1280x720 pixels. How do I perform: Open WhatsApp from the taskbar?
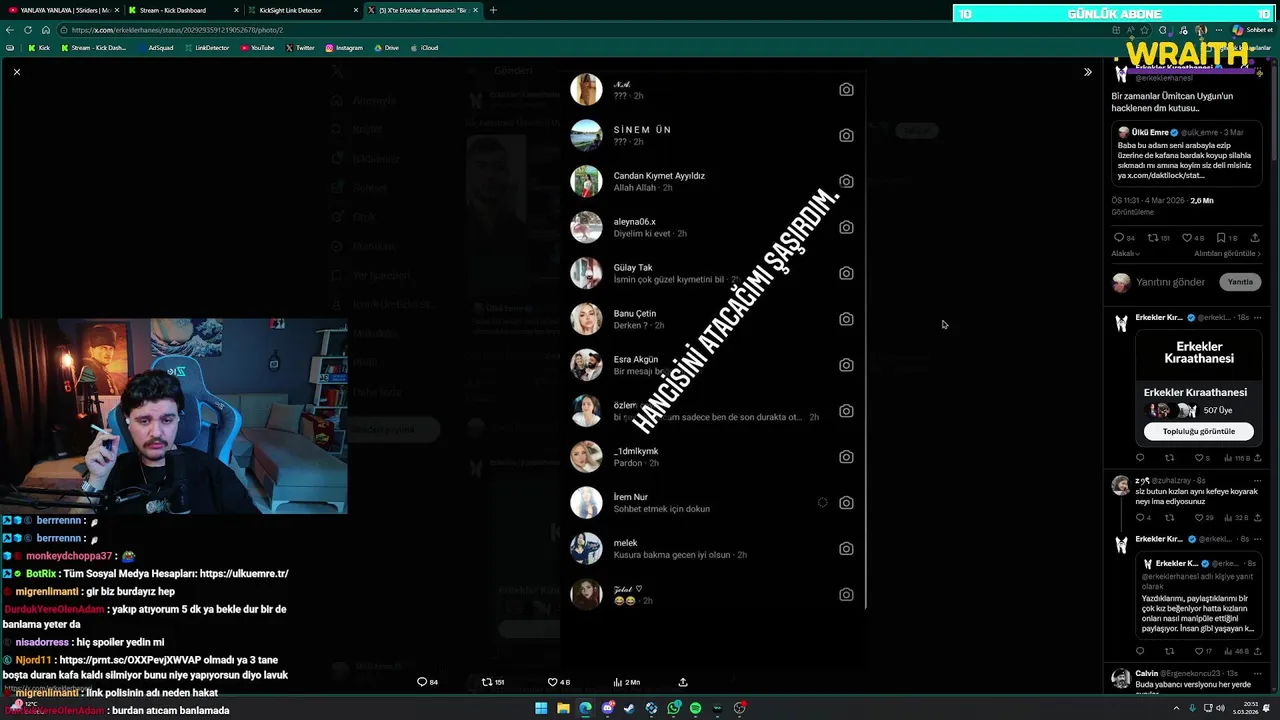coord(673,708)
